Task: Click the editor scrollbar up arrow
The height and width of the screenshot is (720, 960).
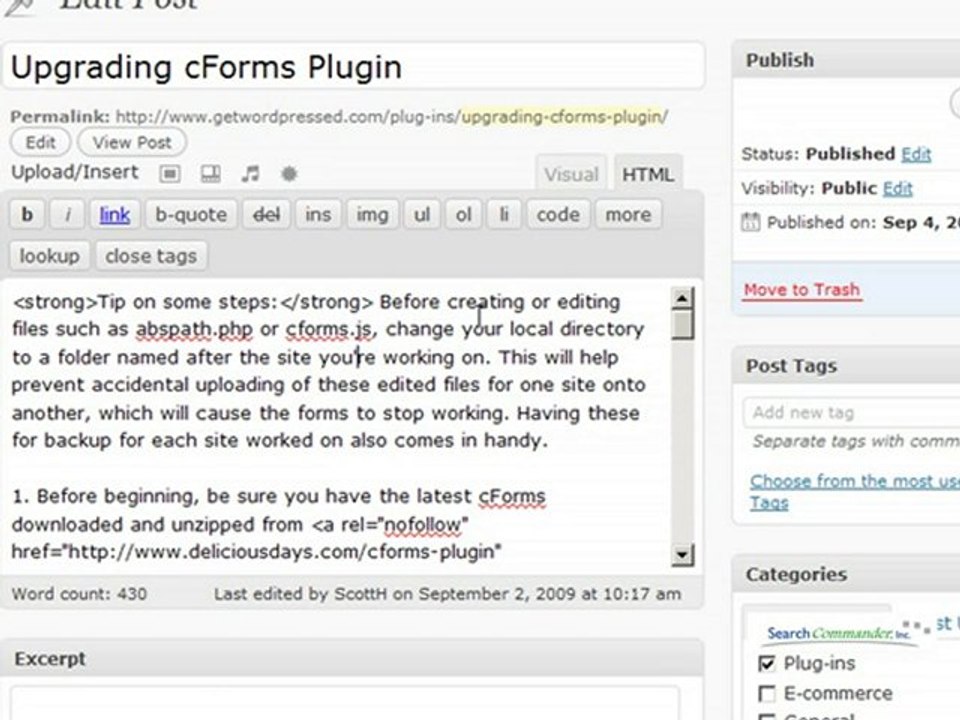Action: [x=683, y=298]
